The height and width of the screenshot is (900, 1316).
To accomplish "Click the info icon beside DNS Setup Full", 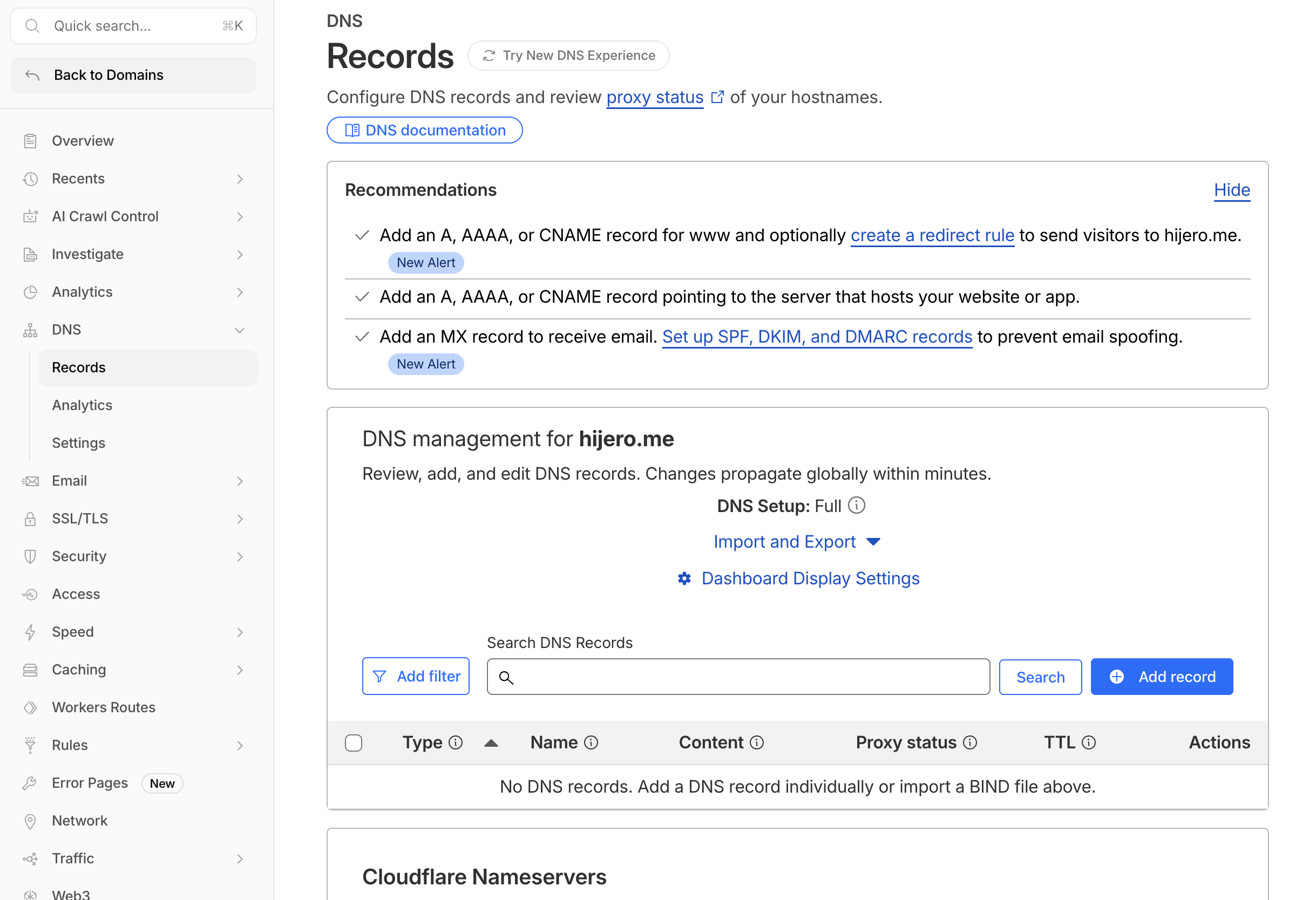I will tap(857, 506).
